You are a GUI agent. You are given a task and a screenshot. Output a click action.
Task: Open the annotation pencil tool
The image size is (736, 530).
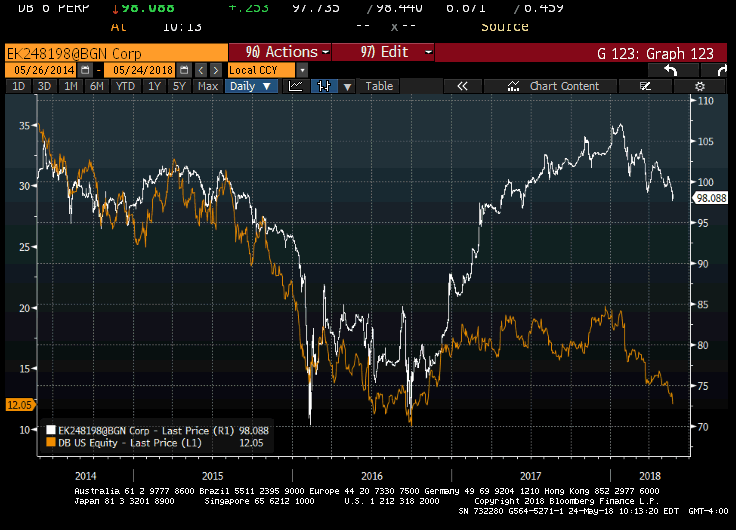click(645, 86)
